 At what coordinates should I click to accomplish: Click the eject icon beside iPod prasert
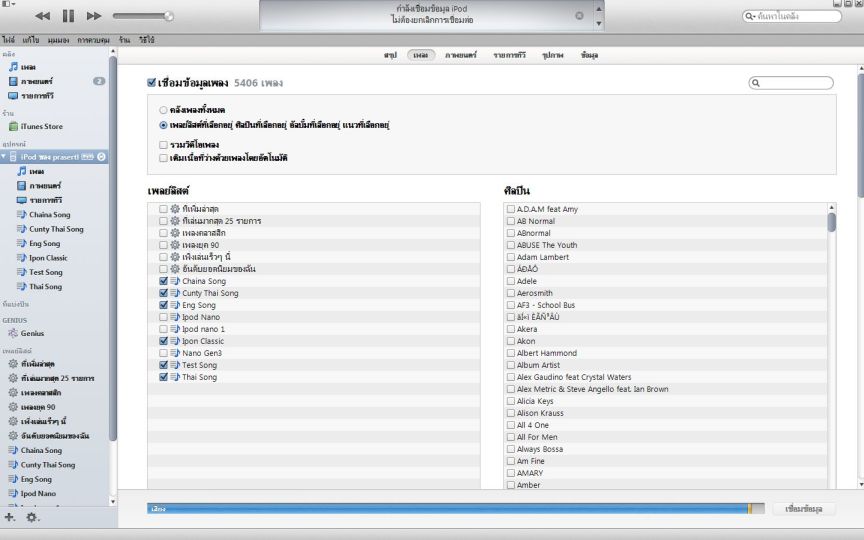click(102, 157)
